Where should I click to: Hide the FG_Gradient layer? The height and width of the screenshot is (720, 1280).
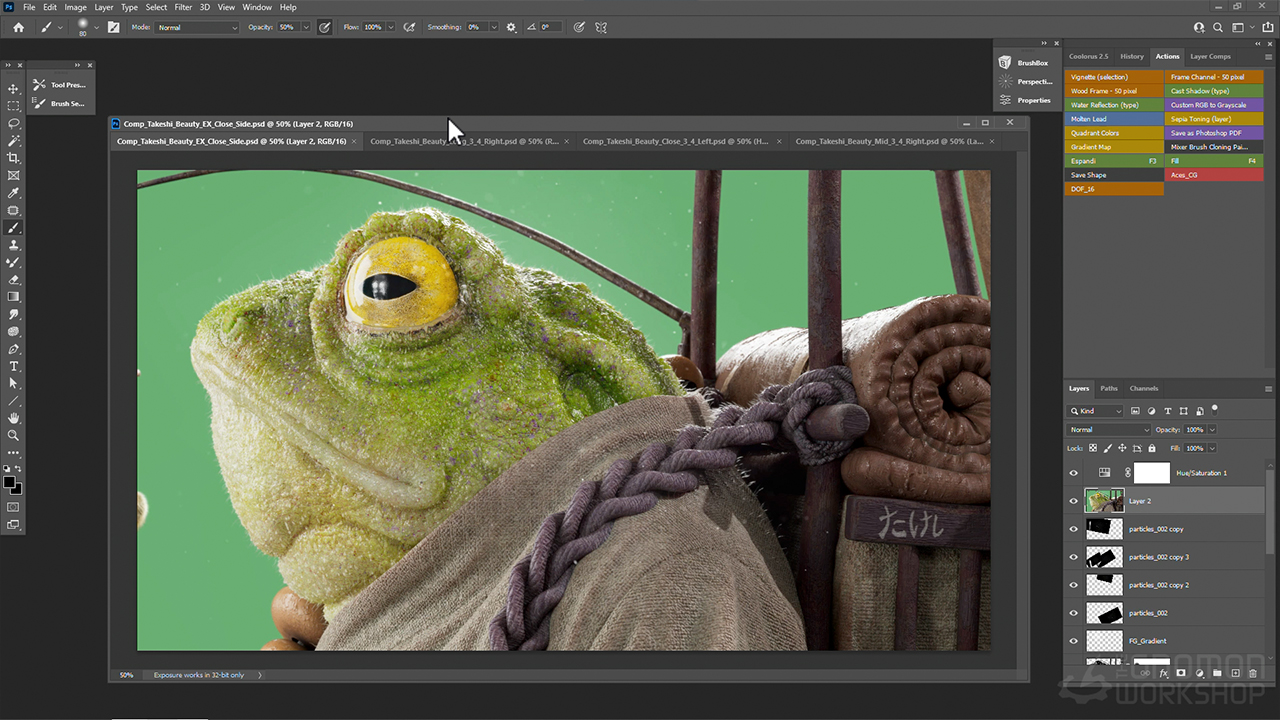[x=1074, y=641]
